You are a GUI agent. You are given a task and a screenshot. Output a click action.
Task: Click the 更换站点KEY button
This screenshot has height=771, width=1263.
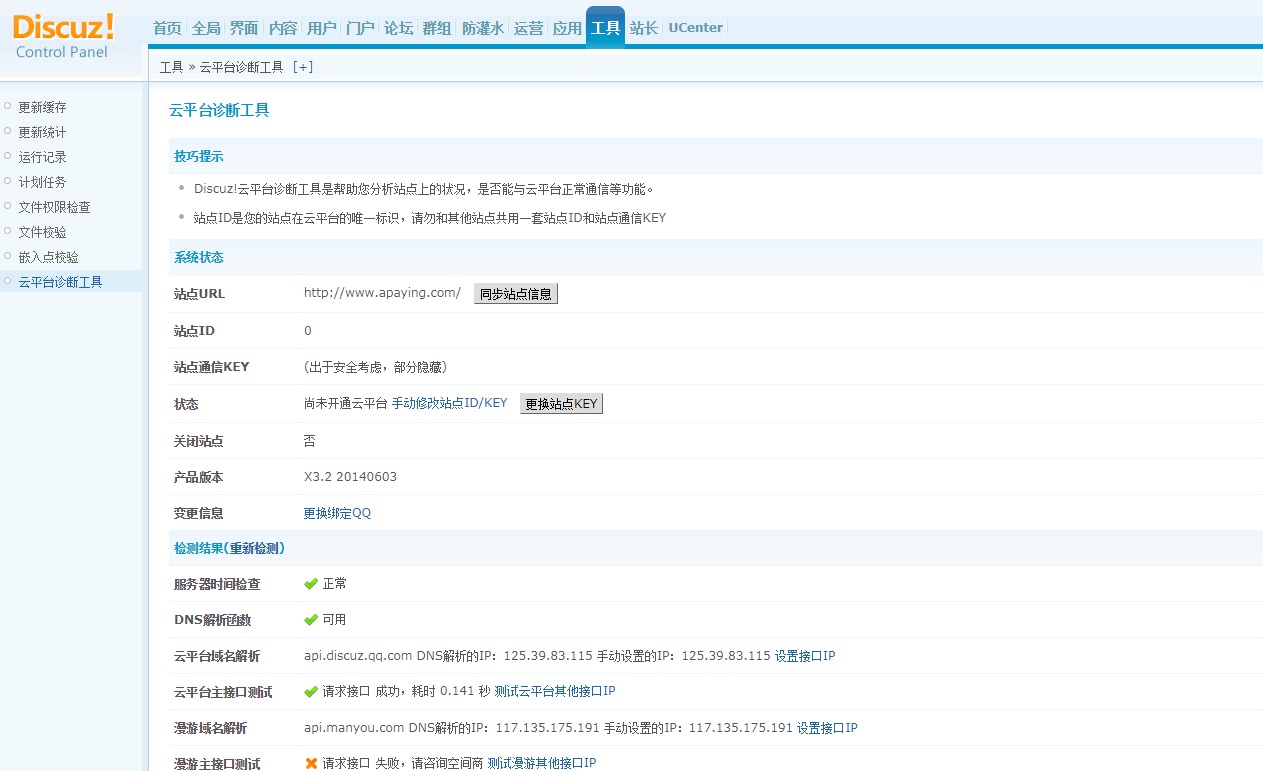[x=561, y=404]
